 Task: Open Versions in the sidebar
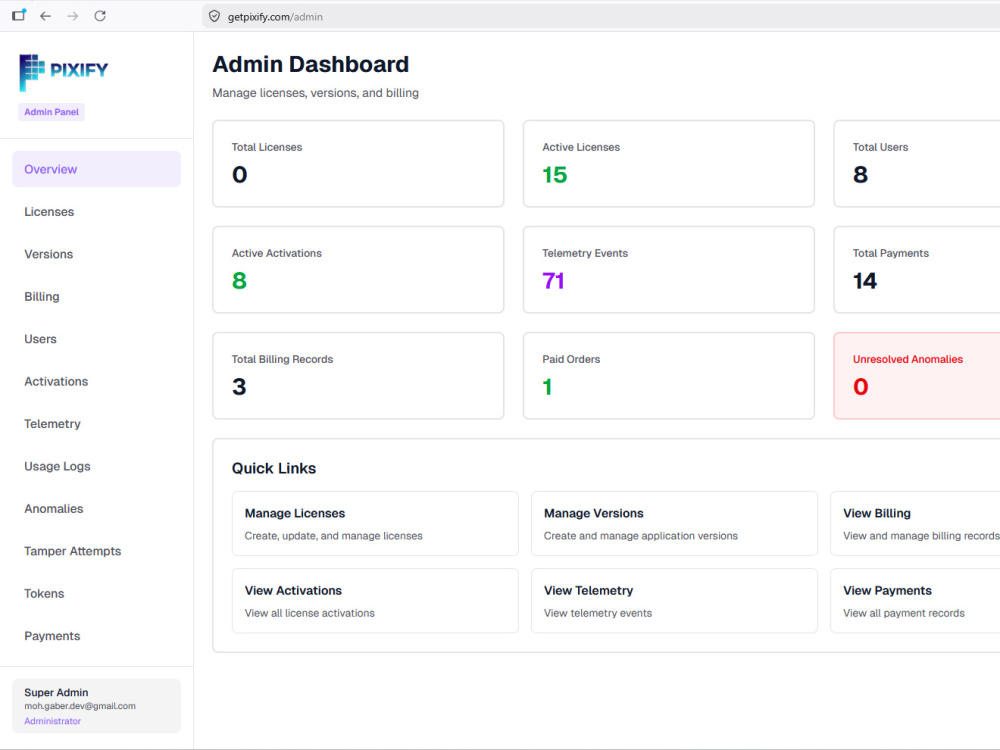(96, 254)
